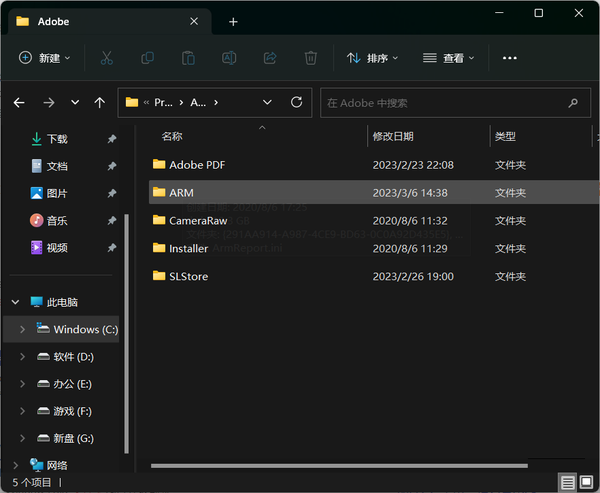Open the See more ellipsis menu
Screen dimensions: 600x493
tap(509, 58)
